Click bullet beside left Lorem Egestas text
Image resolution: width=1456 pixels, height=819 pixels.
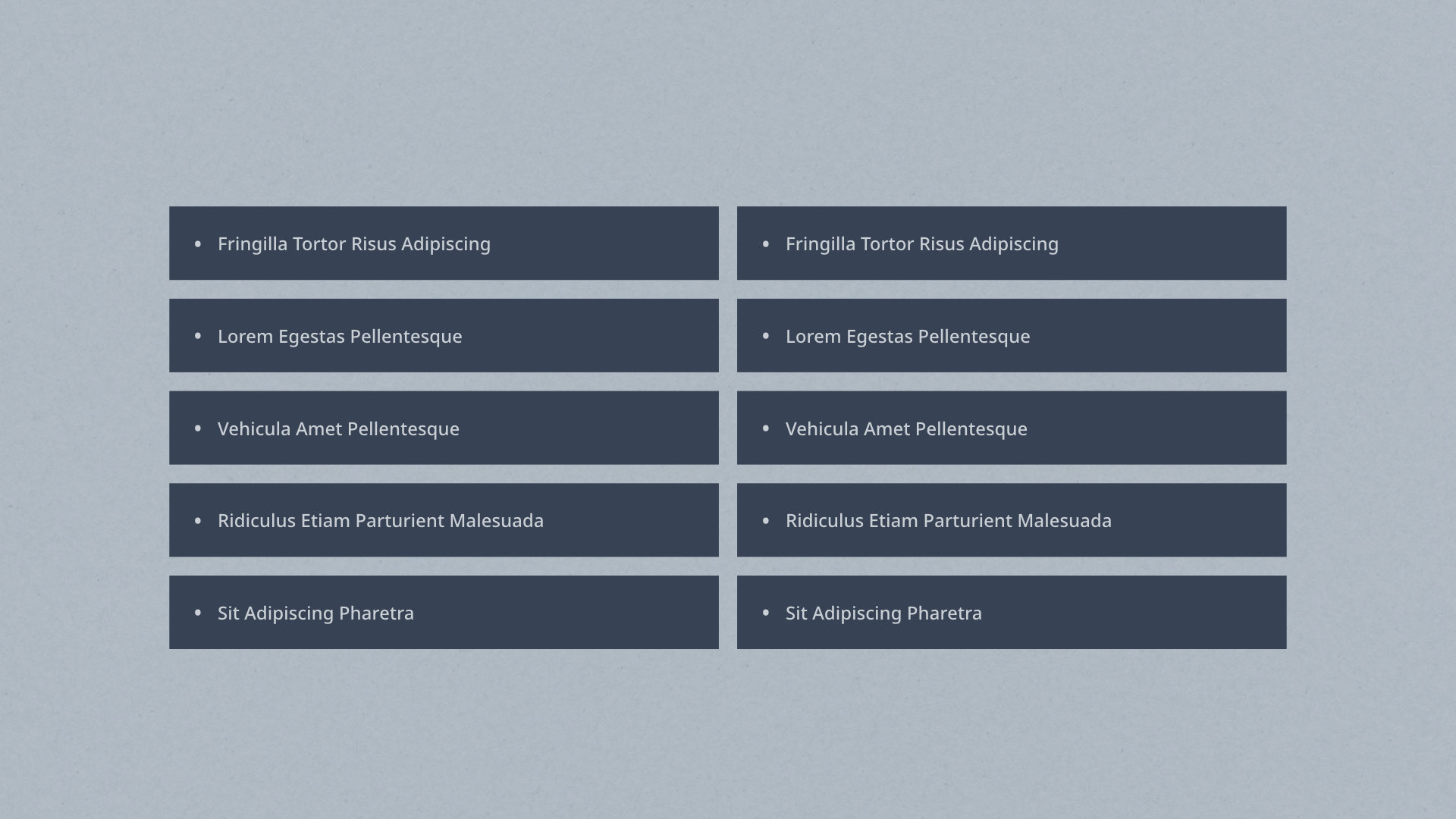pyautogui.click(x=198, y=335)
